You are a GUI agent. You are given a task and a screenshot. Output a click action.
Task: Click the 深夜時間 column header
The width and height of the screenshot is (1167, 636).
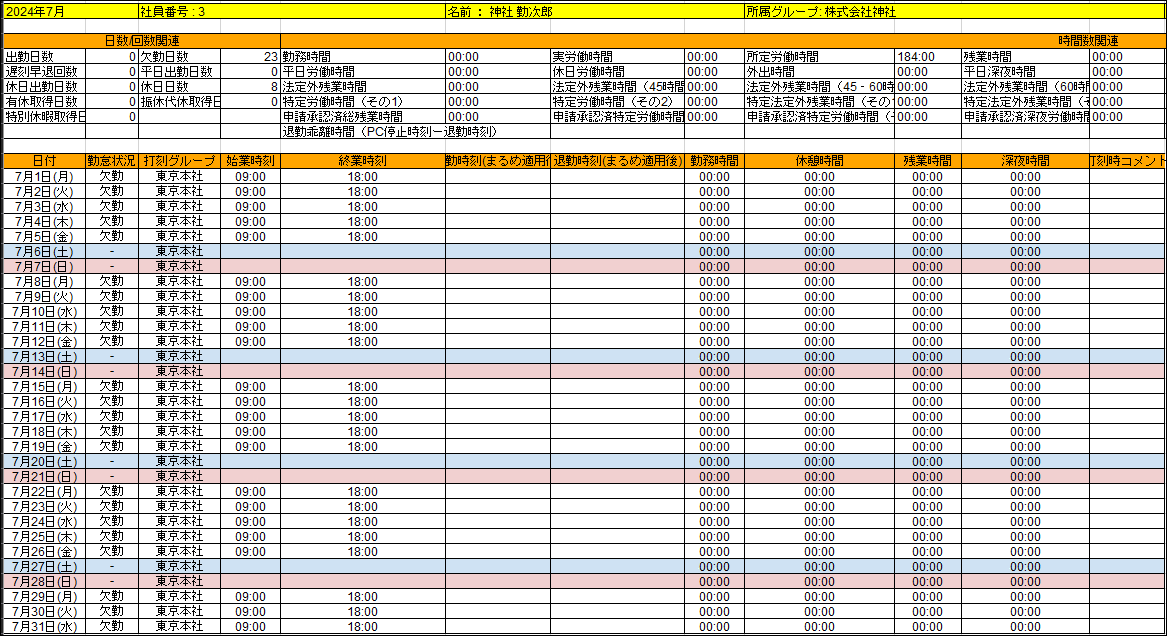pos(1025,161)
